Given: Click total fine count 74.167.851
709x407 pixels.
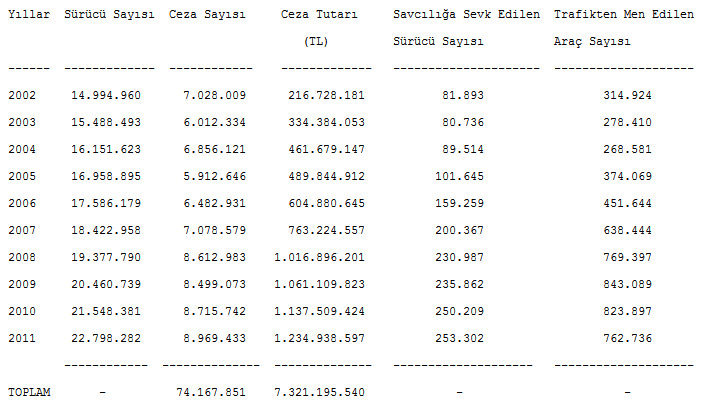Looking at the screenshot, I should point(211,392).
